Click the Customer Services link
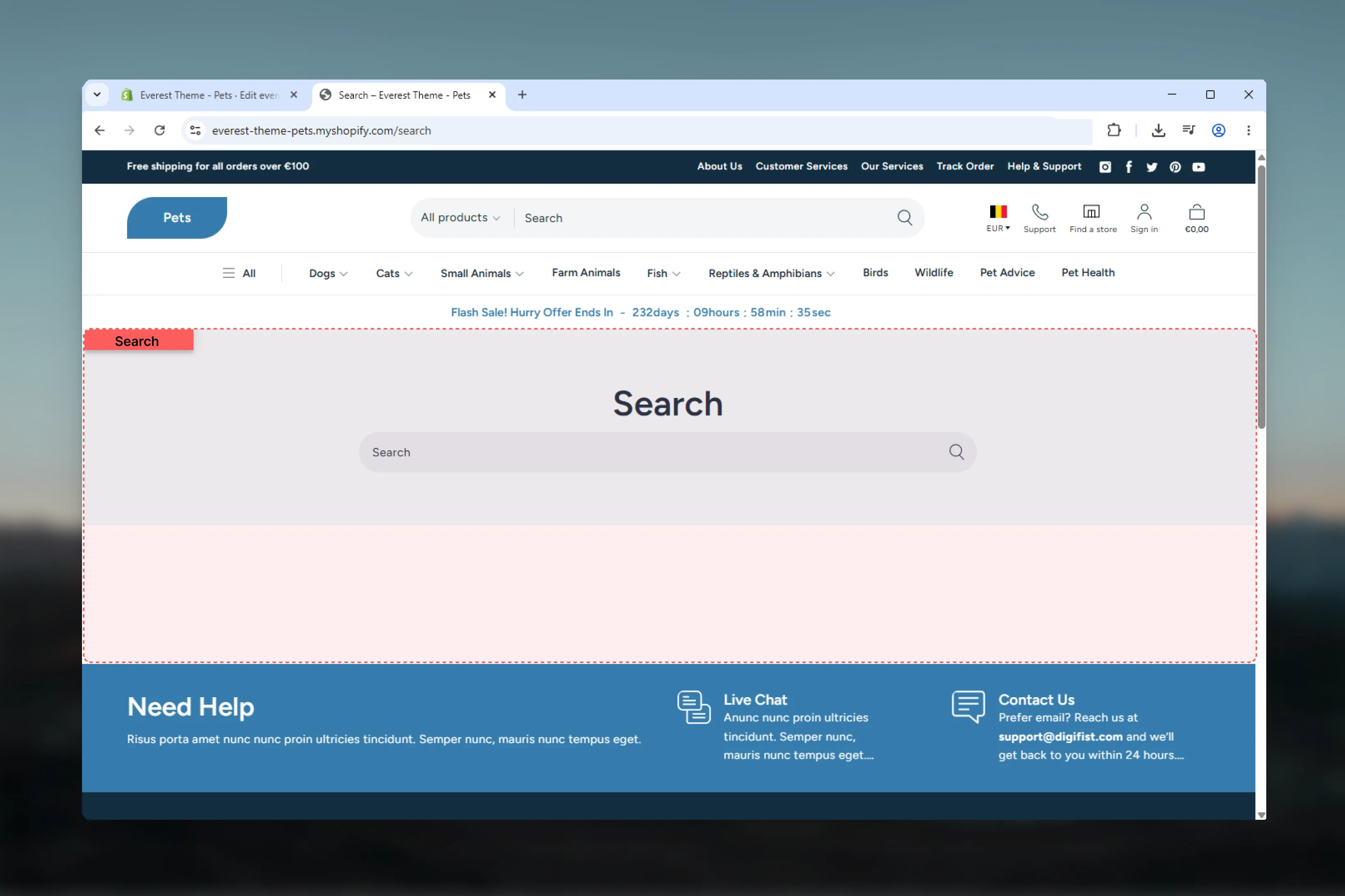Viewport: 1345px width, 896px height. 801,166
